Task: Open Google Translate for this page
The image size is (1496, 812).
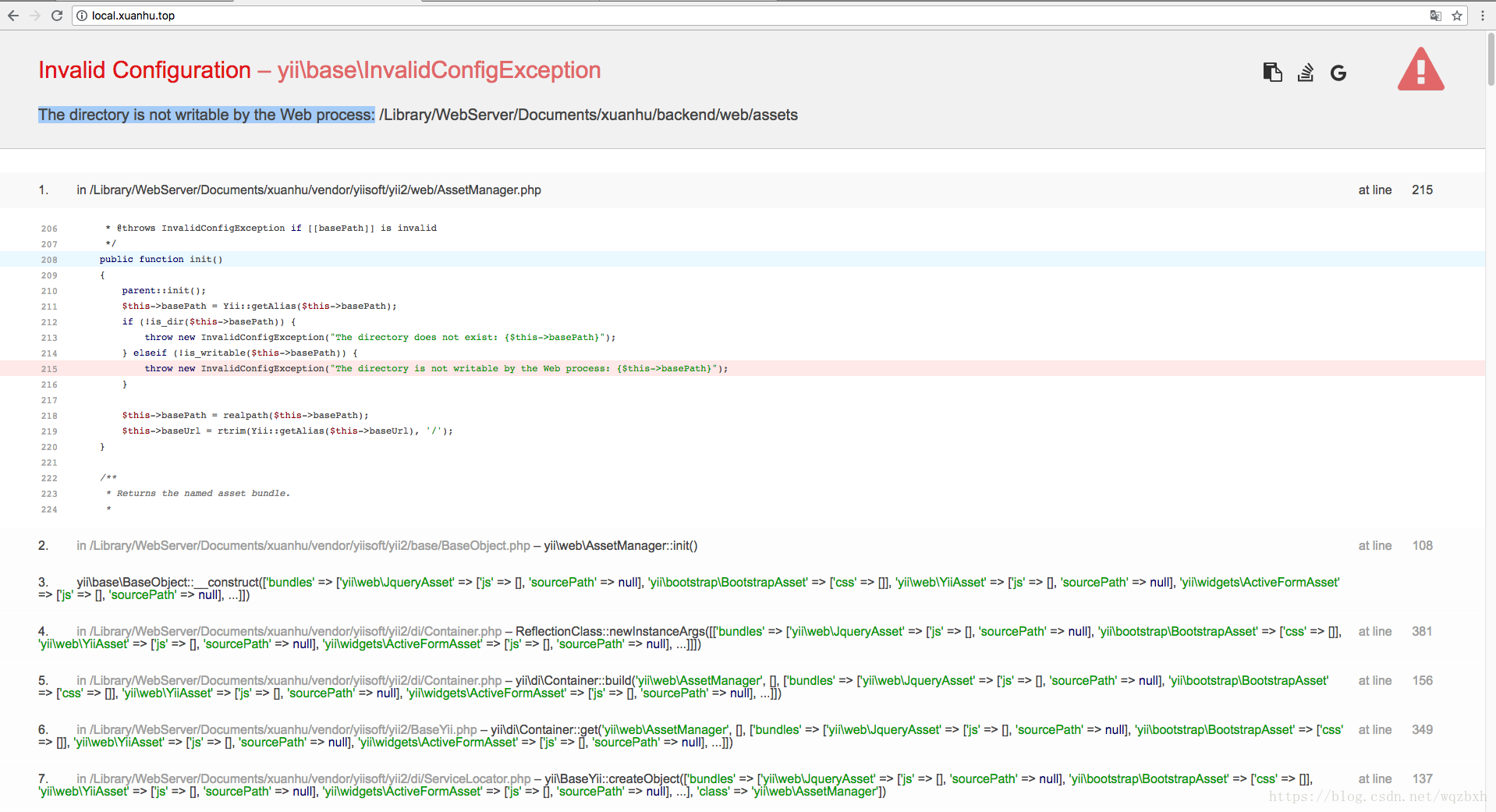Action: point(1435,15)
